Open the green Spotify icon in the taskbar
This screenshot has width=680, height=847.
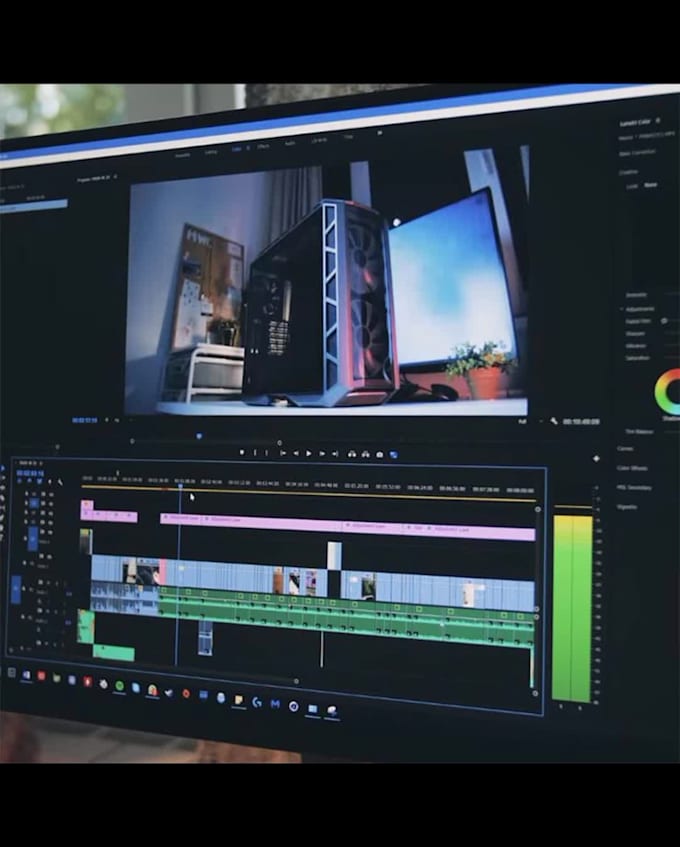pos(119,686)
